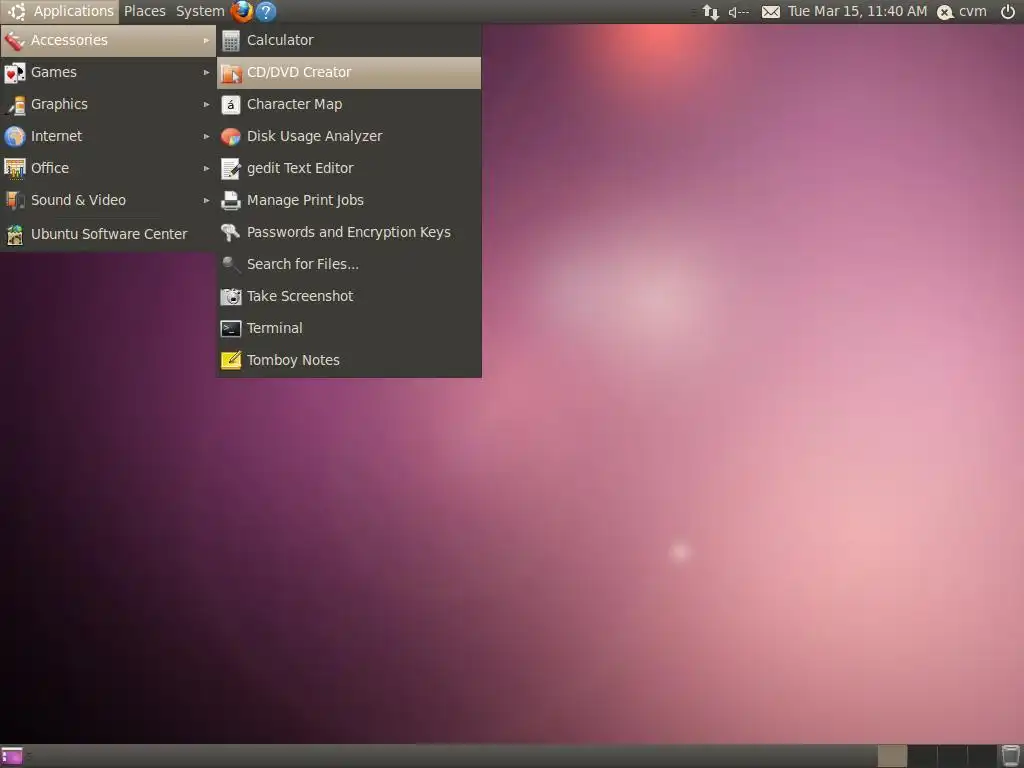The width and height of the screenshot is (1024, 768).
Task: Click the Ubuntu Software Center icon
Action: (x=14, y=234)
